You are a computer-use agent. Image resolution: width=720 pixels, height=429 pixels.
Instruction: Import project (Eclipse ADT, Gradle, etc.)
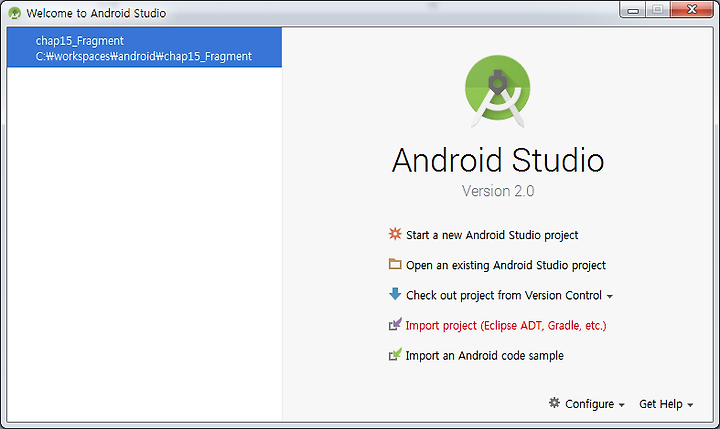(x=506, y=326)
